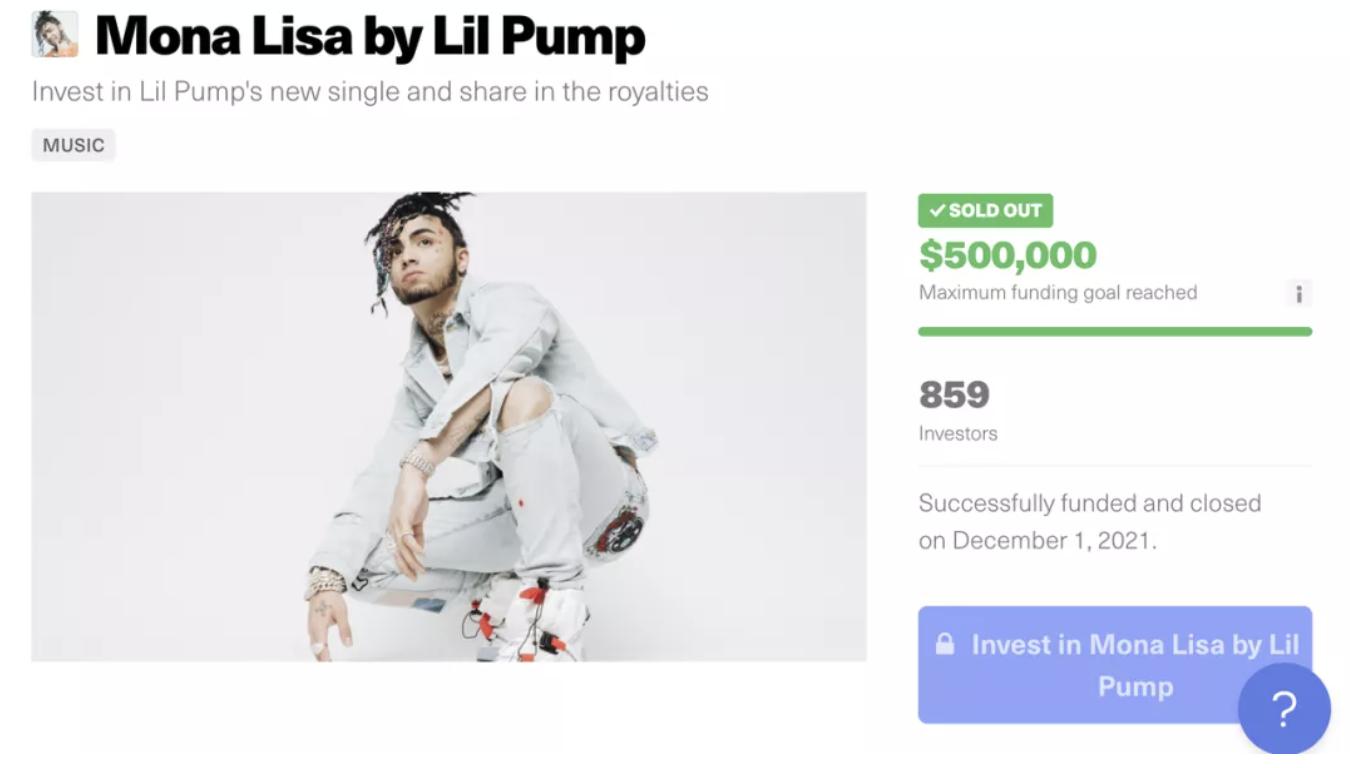Click the info icon beside funding goal

pyautogui.click(x=1298, y=293)
